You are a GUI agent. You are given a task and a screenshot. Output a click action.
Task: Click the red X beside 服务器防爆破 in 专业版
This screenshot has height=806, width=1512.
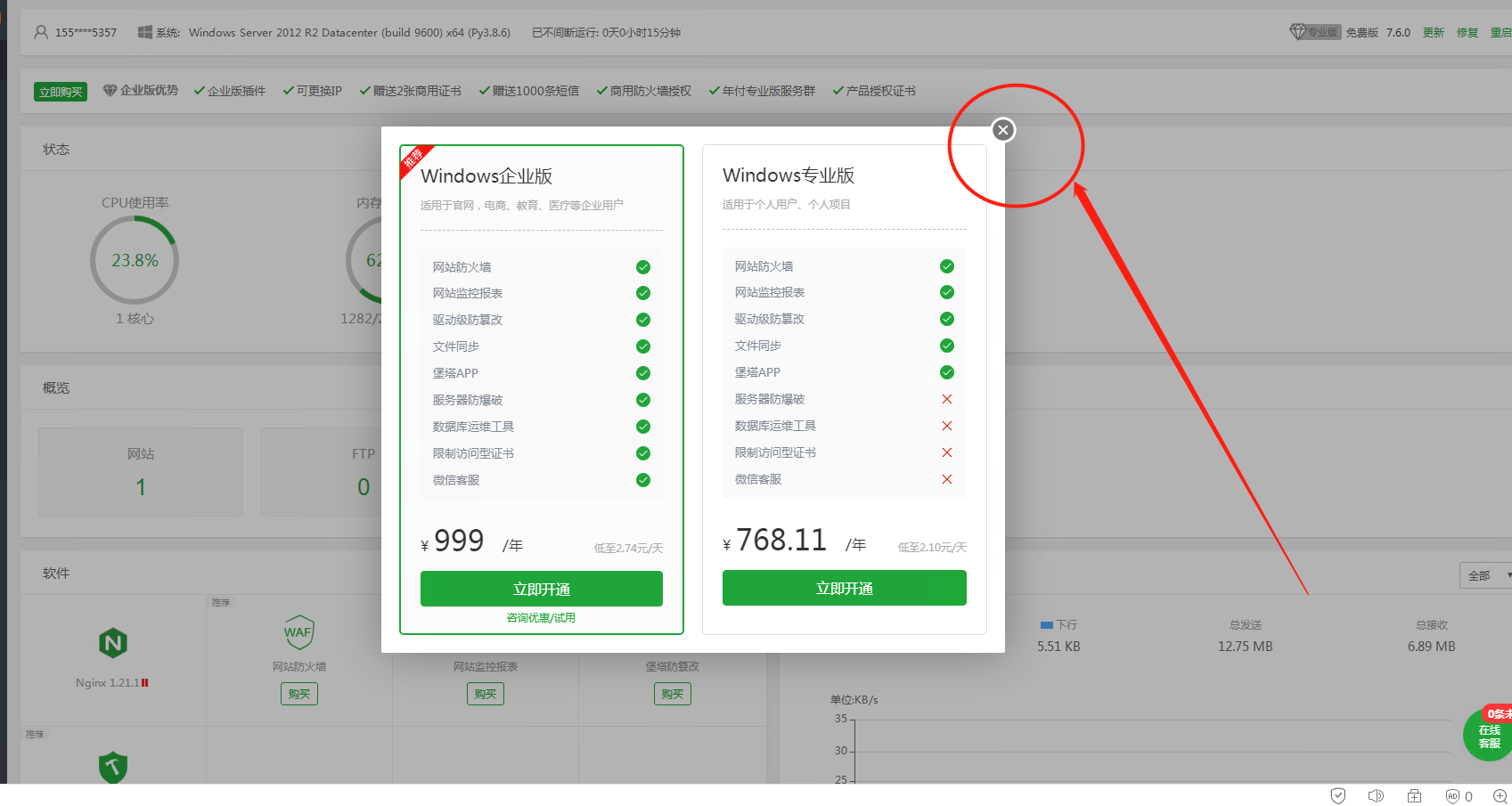(947, 399)
